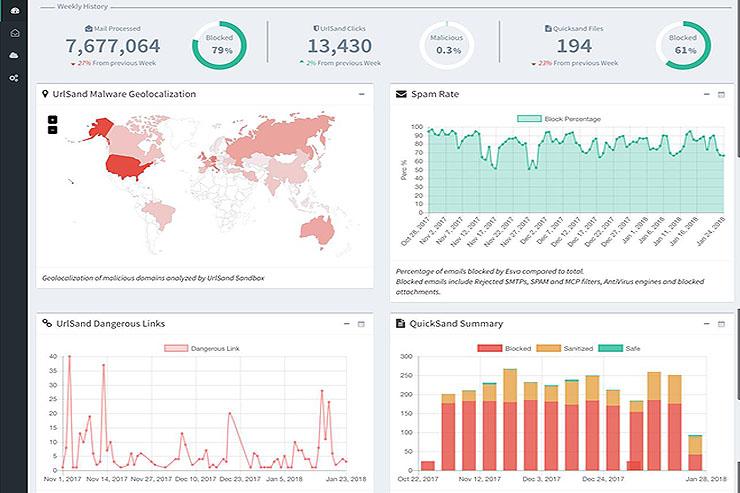This screenshot has width=740, height=493.
Task: Open the cloud section in sidebar
Action: [x=14, y=55]
